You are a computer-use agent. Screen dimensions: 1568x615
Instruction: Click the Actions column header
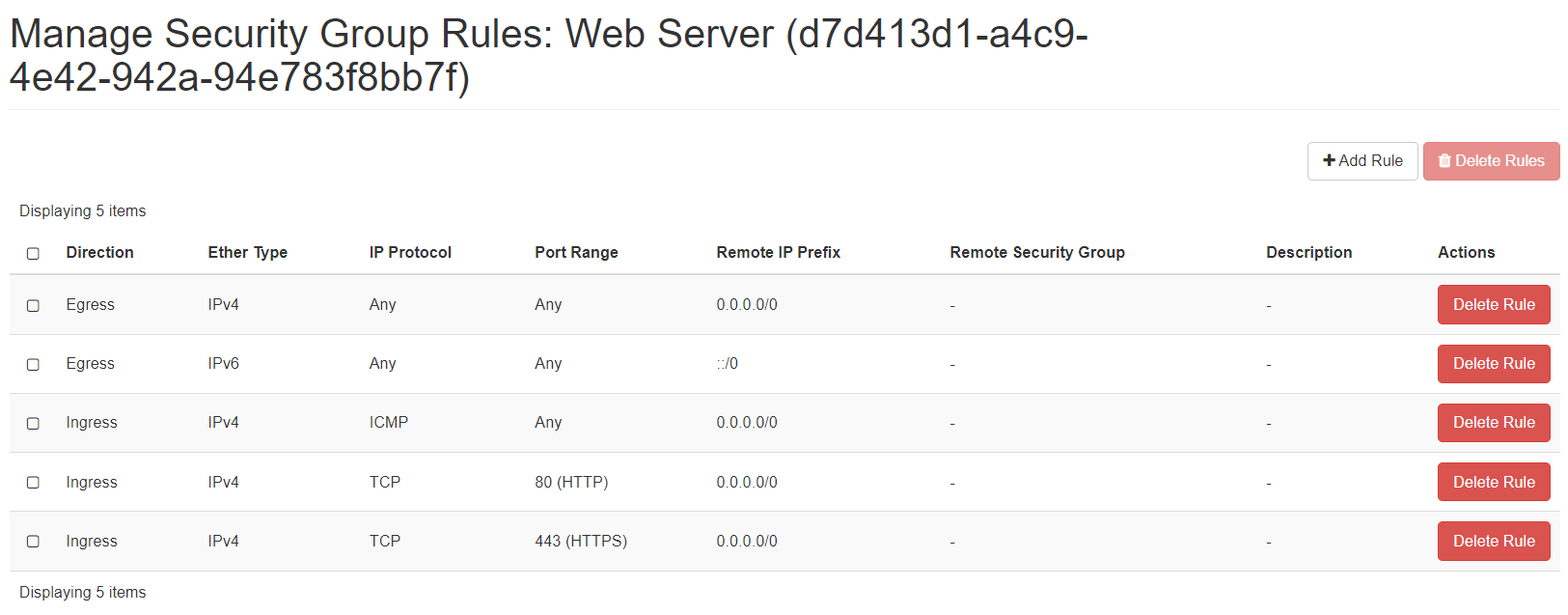tap(1466, 252)
